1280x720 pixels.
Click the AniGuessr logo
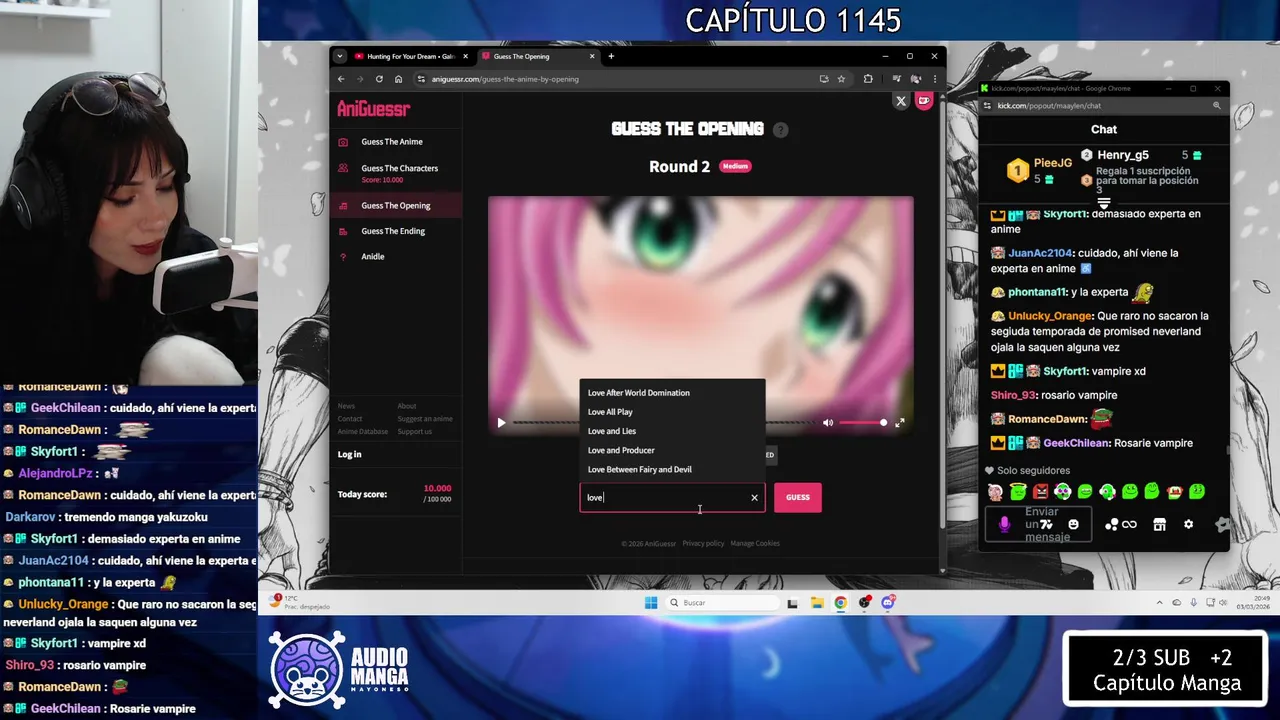(x=373, y=109)
